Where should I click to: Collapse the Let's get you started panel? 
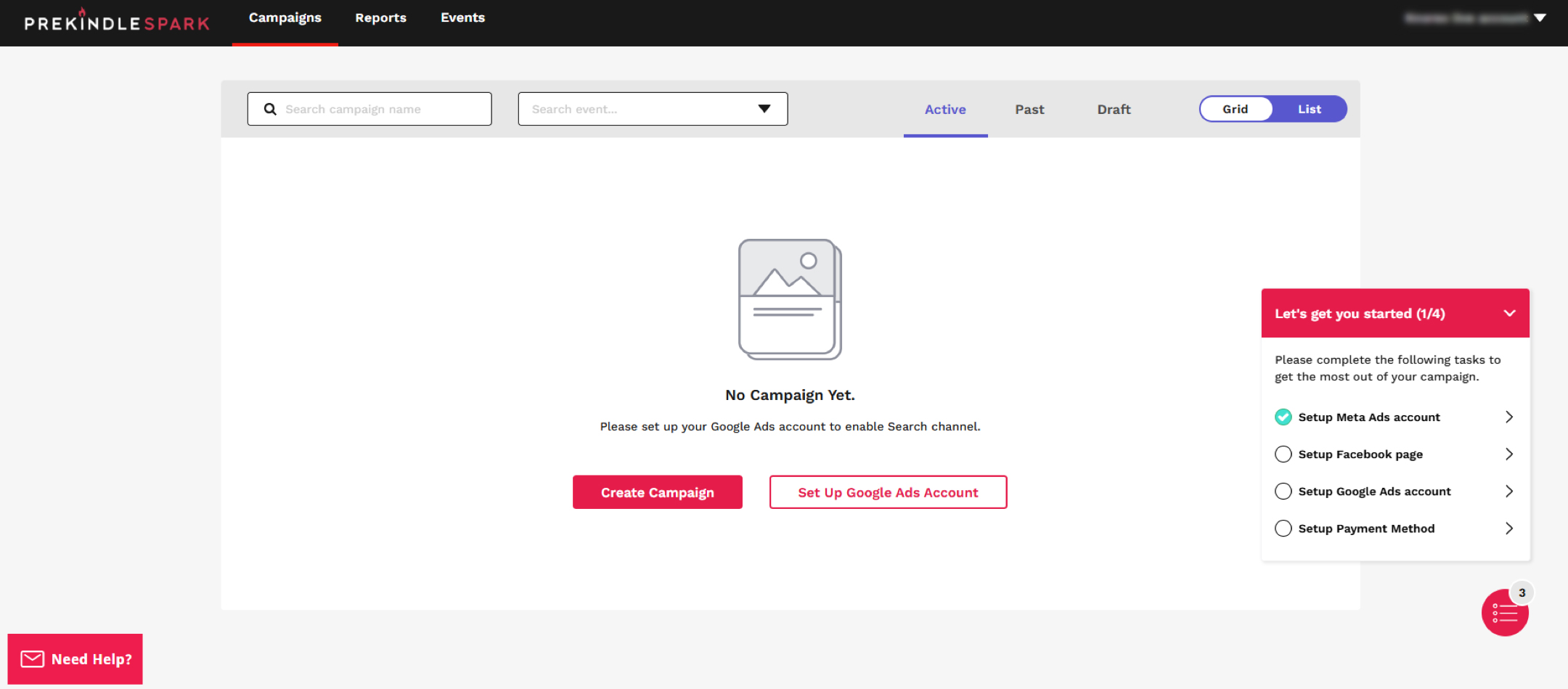pyautogui.click(x=1509, y=314)
